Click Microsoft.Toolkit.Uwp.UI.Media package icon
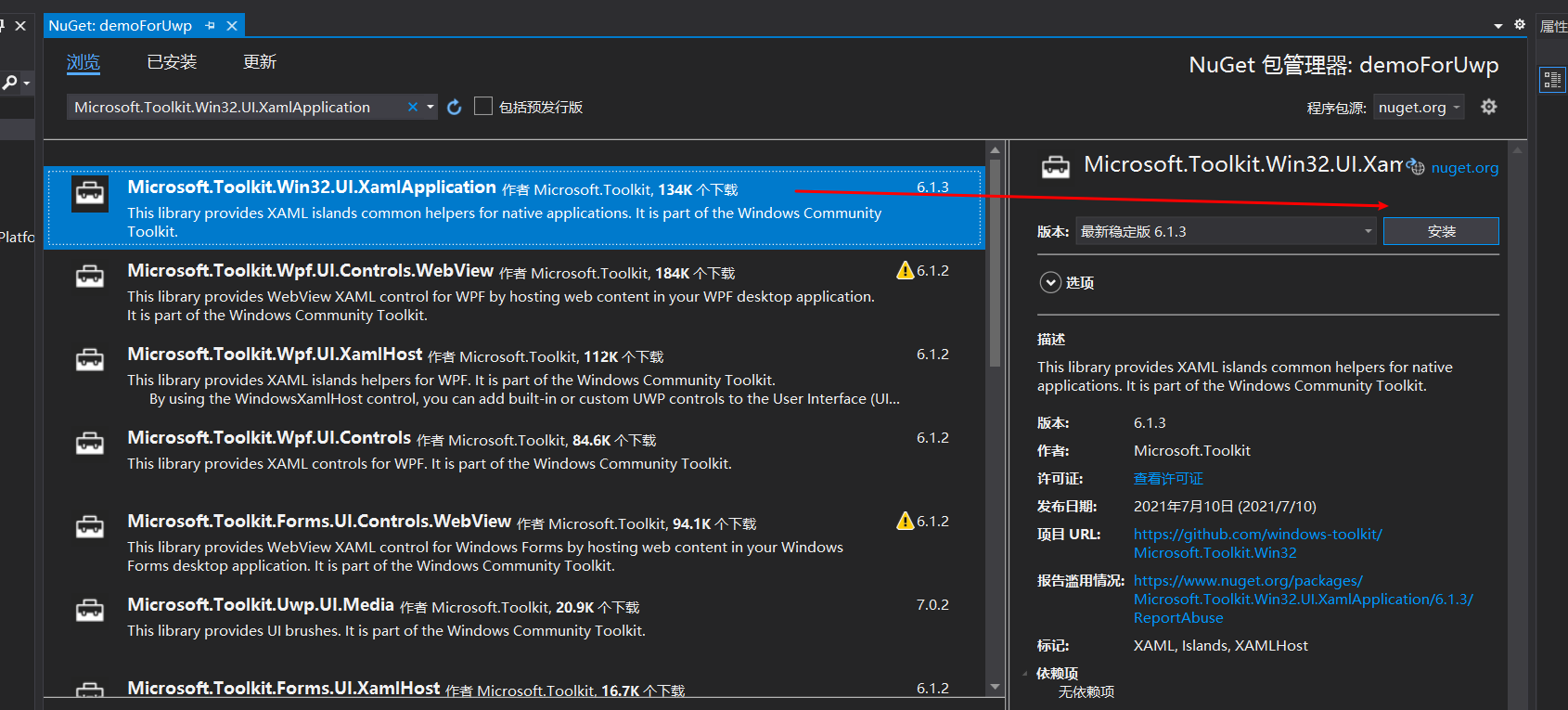1568x710 pixels. 90,610
